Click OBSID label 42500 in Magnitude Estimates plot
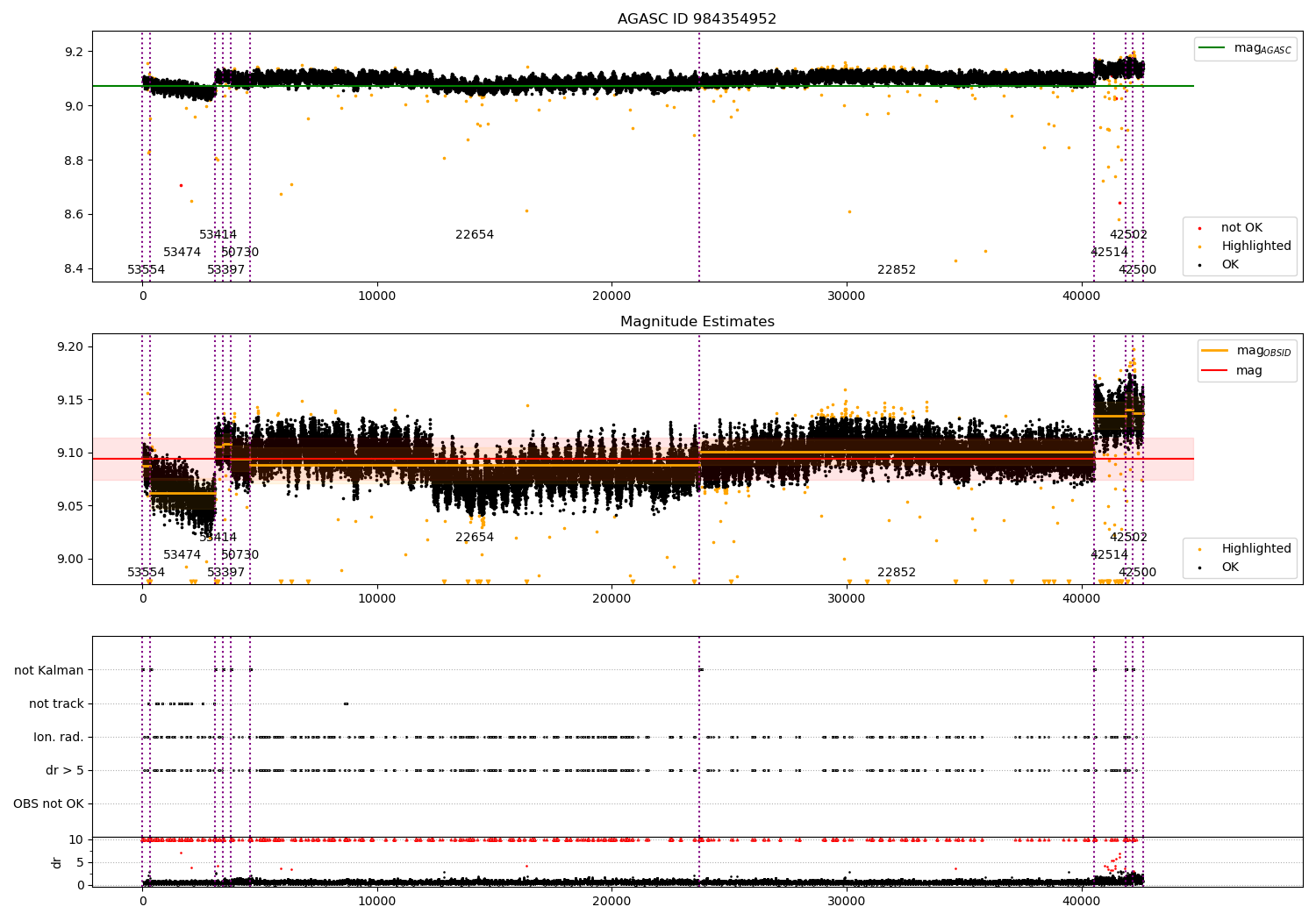Image resolution: width=1316 pixels, height=921 pixels. pos(1137,573)
